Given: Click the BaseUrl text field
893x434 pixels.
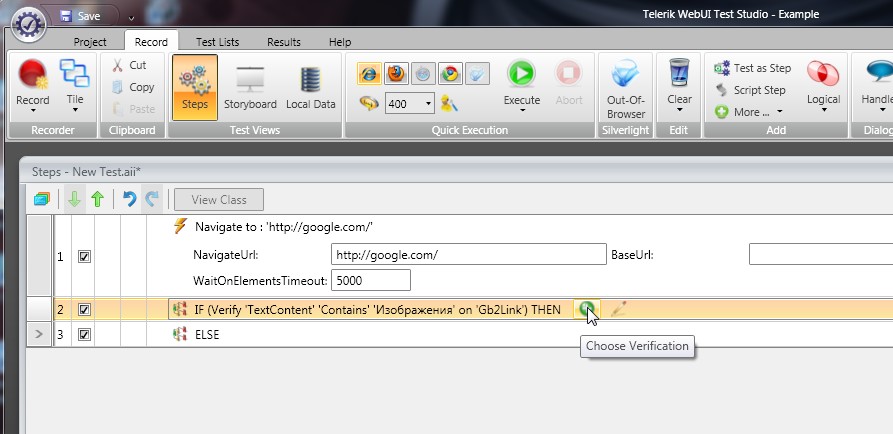Looking at the screenshot, I should (821, 255).
